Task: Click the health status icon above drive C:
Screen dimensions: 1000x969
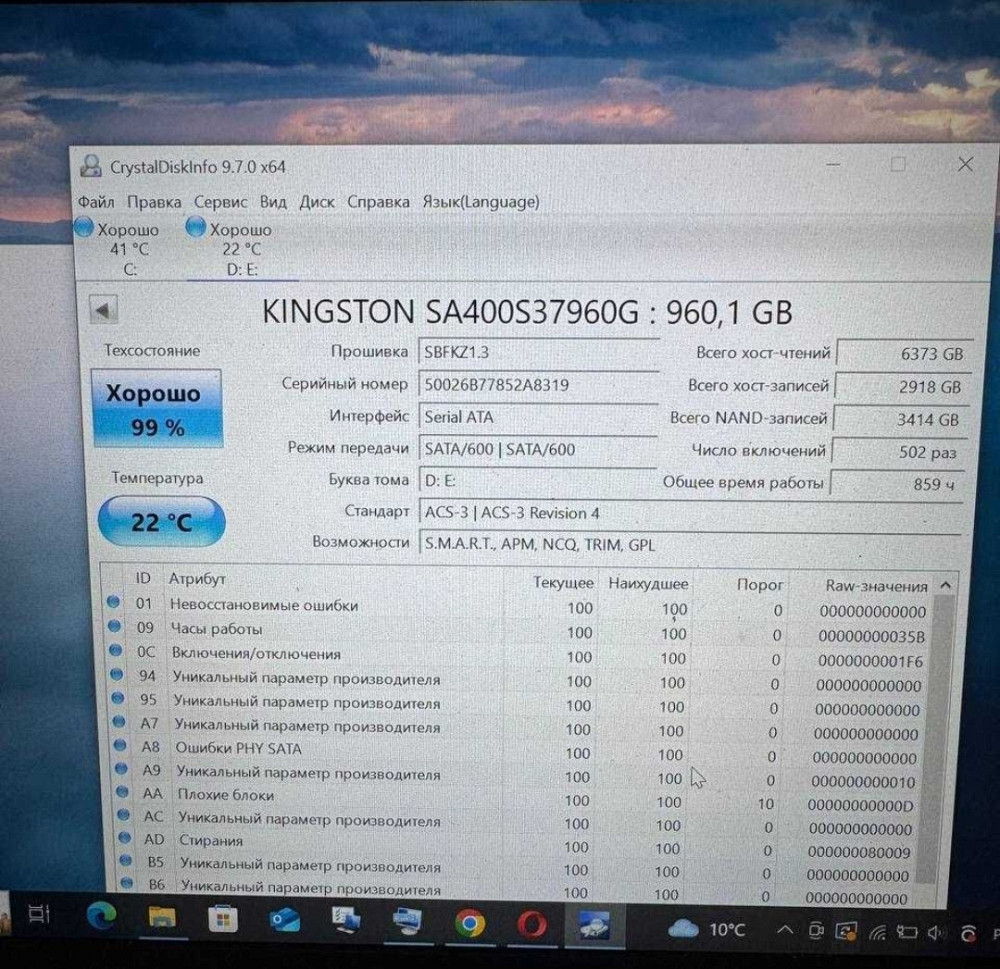Action: [84, 228]
